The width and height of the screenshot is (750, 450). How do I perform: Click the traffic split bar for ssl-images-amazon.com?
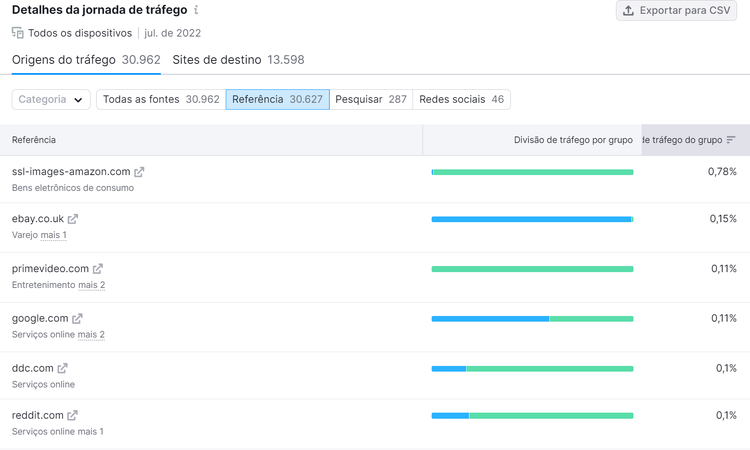[x=532, y=172]
